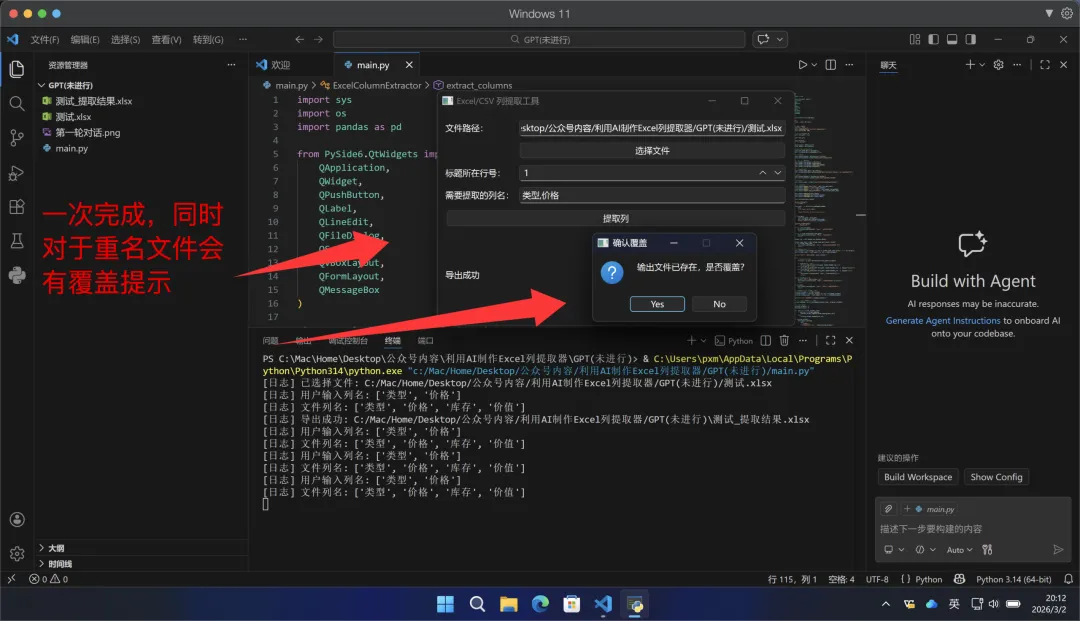Open the 文件(F) menu
Screen dimensions: 1080x621
click(45, 39)
